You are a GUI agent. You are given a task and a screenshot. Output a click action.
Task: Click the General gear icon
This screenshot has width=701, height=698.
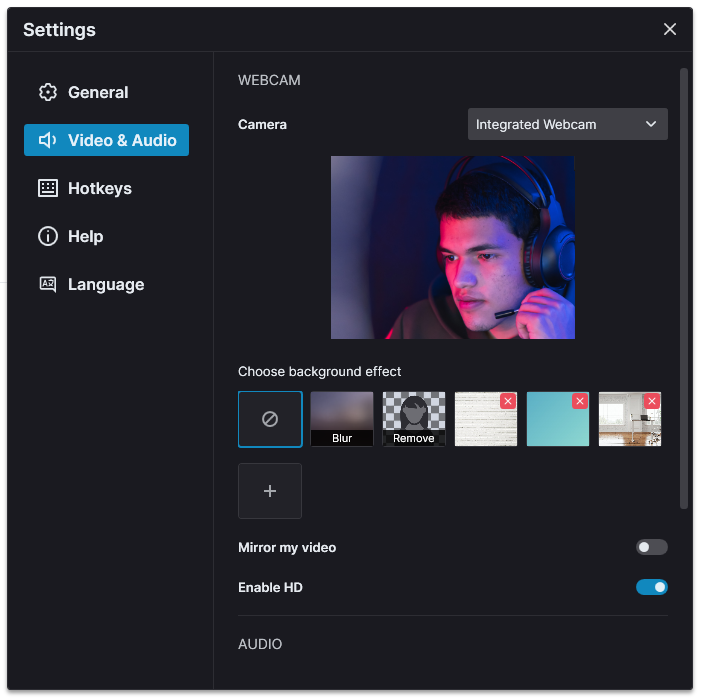pos(47,92)
